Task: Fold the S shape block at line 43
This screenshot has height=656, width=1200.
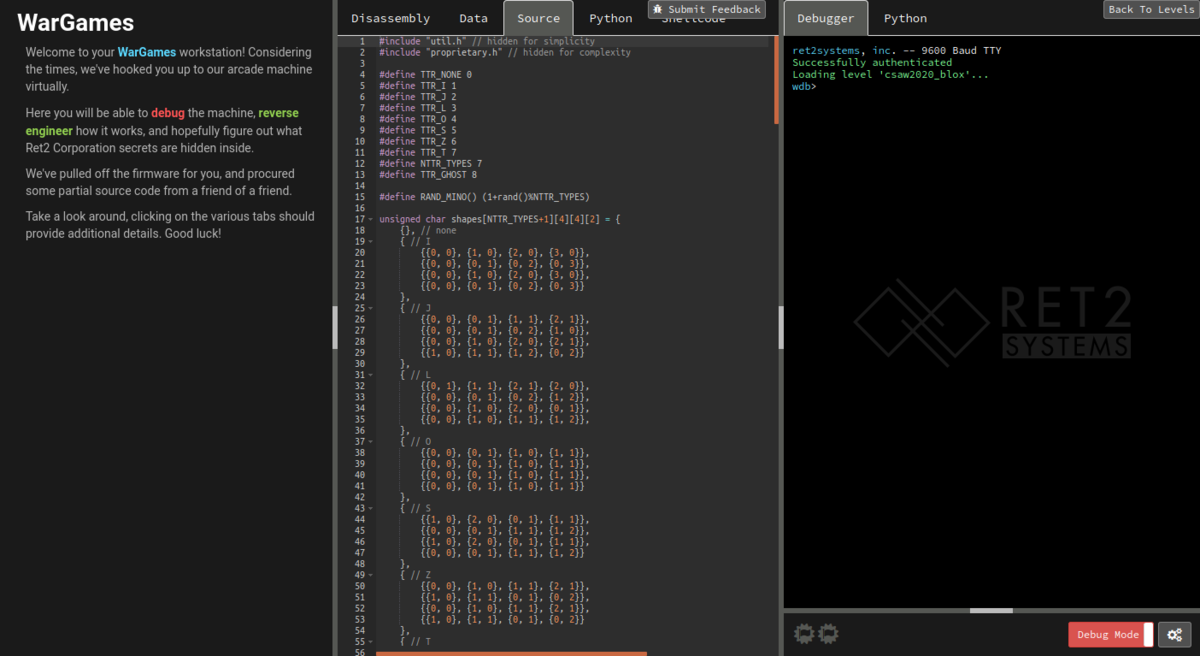Action: click(371, 507)
